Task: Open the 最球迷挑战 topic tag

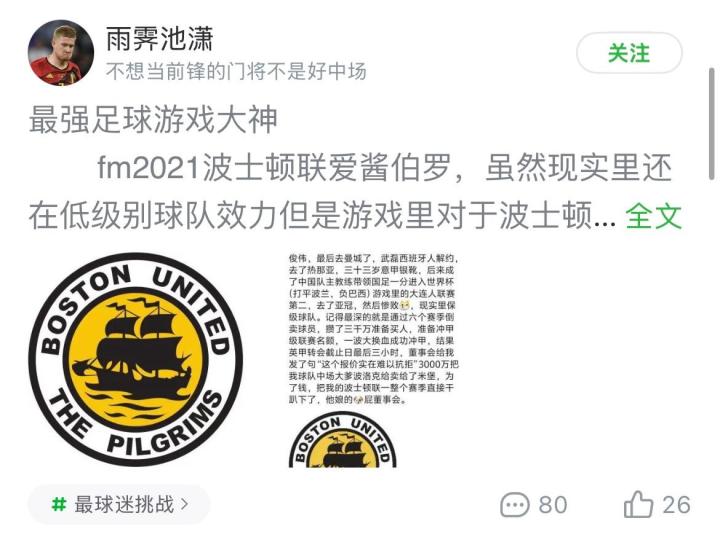Action: (x=119, y=504)
